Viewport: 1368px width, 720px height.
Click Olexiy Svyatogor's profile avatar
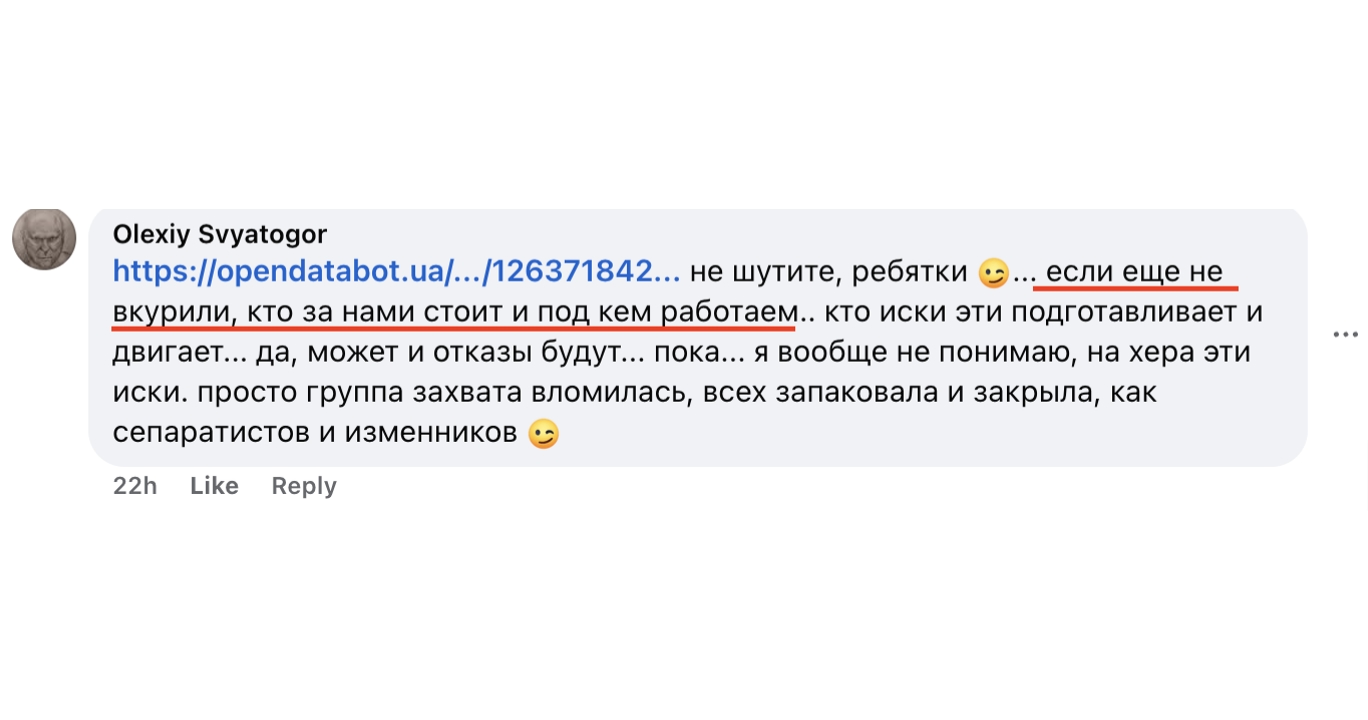(44, 239)
